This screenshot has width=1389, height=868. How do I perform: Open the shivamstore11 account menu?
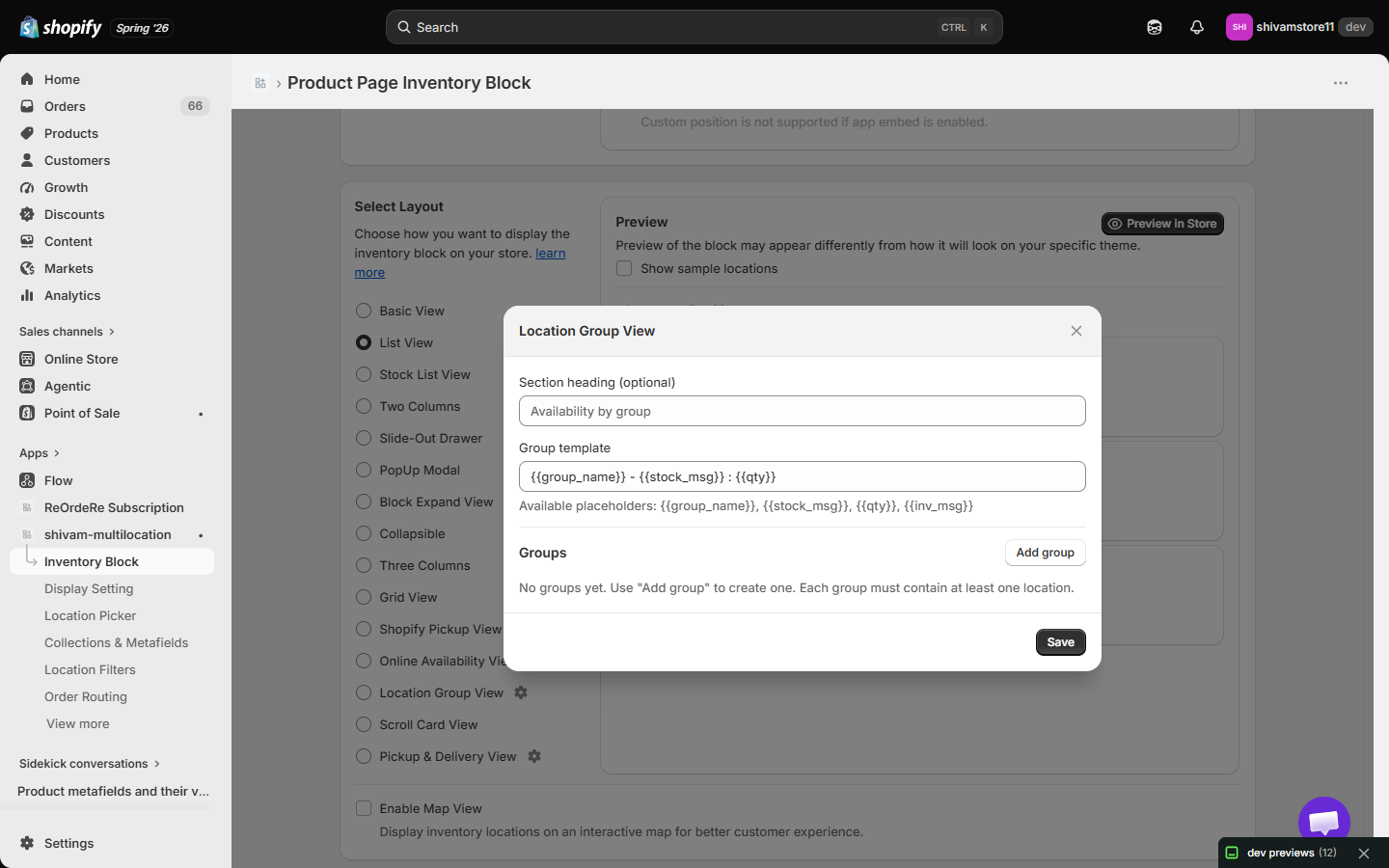point(1299,27)
